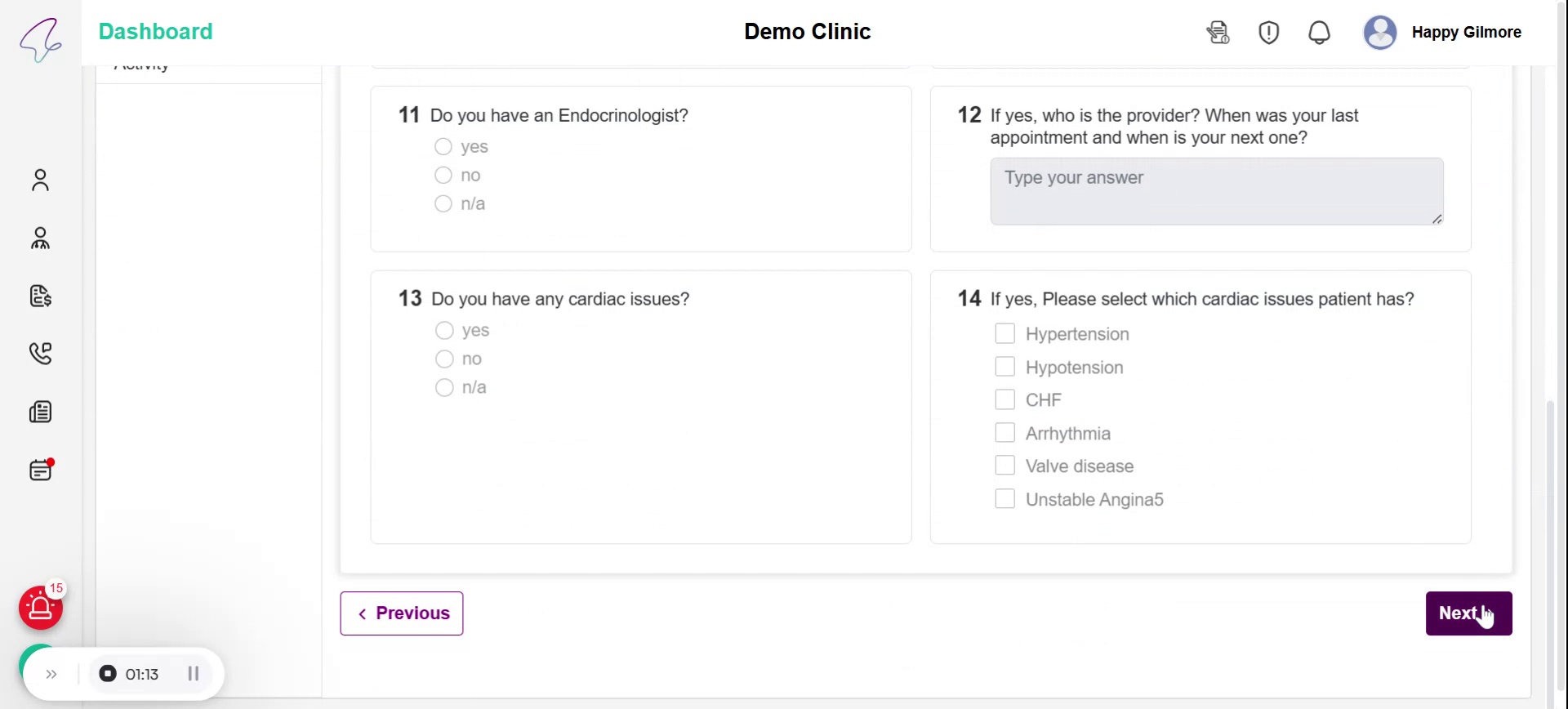Select 'yes' for having an Endocrinologist
The height and width of the screenshot is (709, 1568).
click(x=443, y=147)
